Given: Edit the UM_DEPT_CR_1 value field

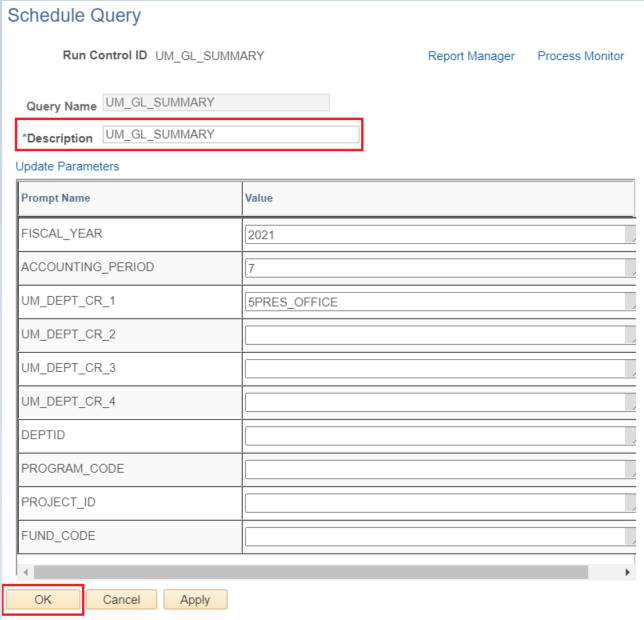Looking at the screenshot, I should coord(440,302).
